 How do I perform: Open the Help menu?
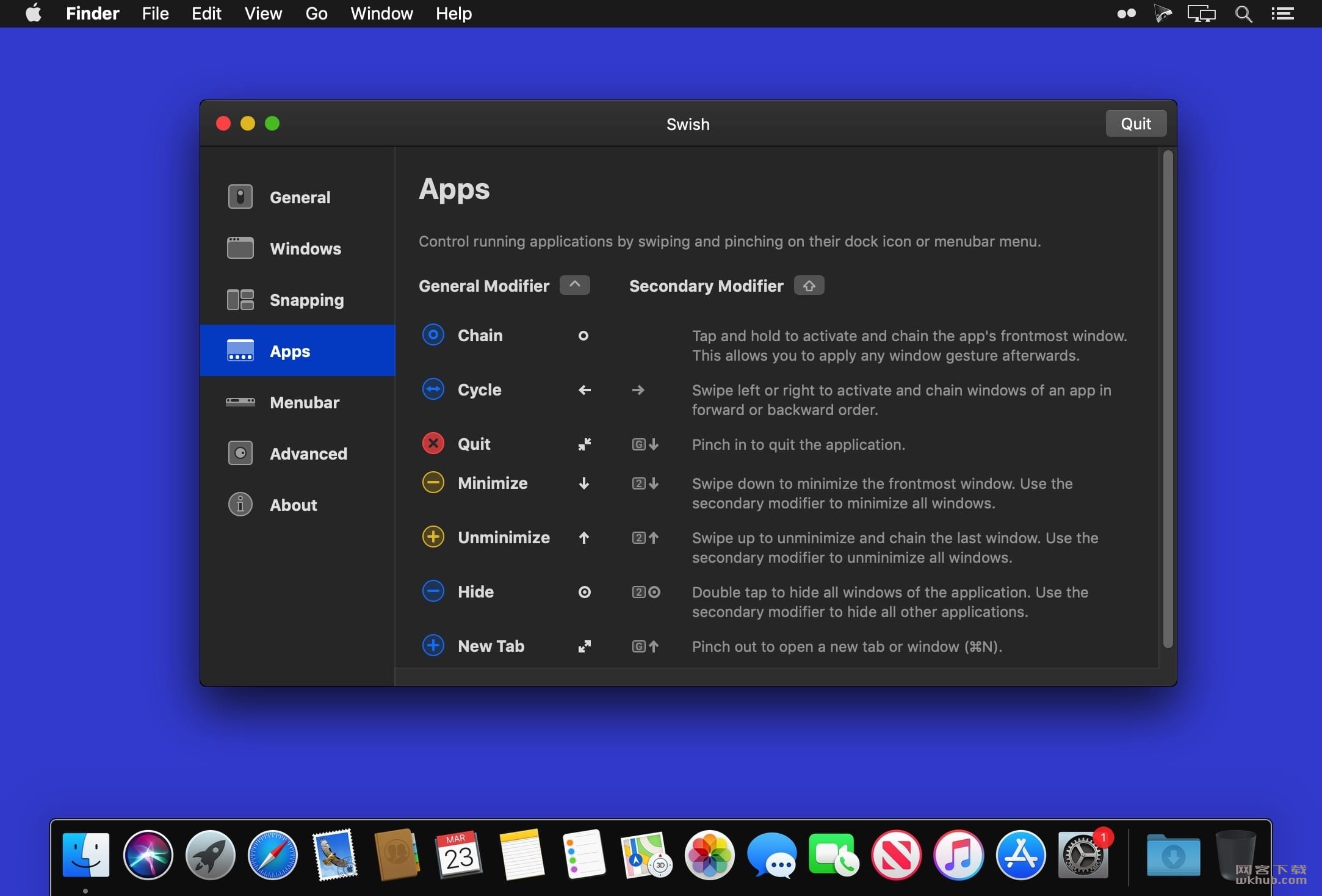pyautogui.click(x=453, y=13)
